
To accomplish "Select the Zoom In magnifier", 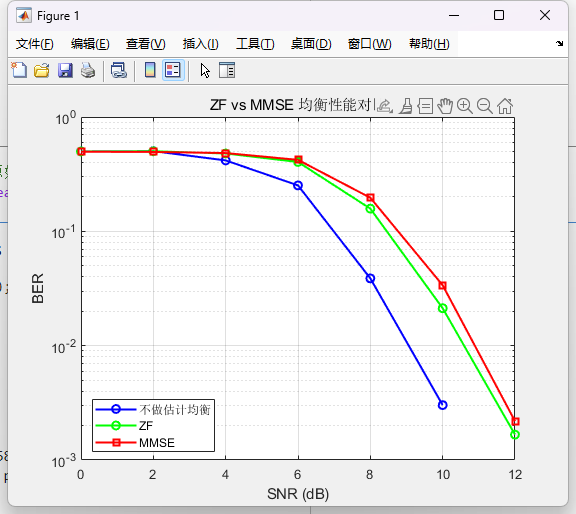I will coord(465,106).
